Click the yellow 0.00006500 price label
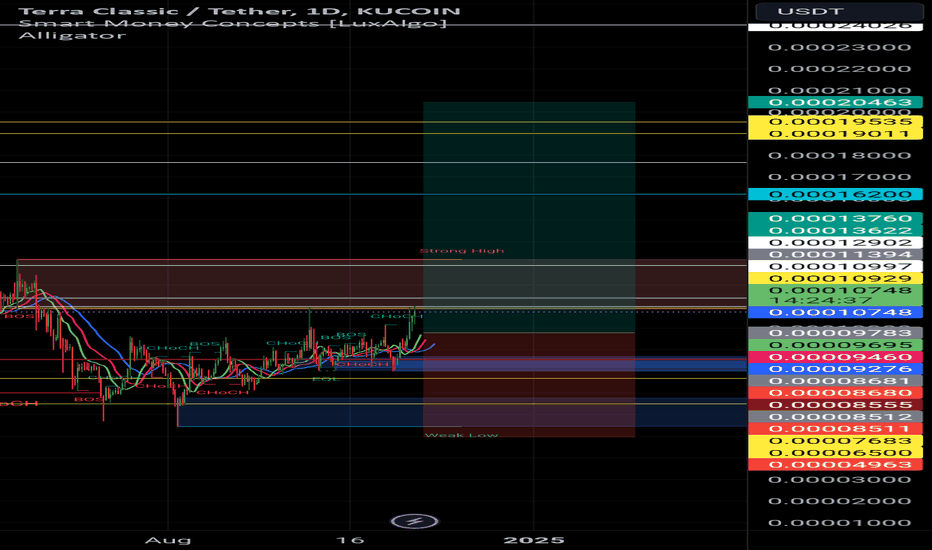This screenshot has width=932, height=550. coord(836,452)
